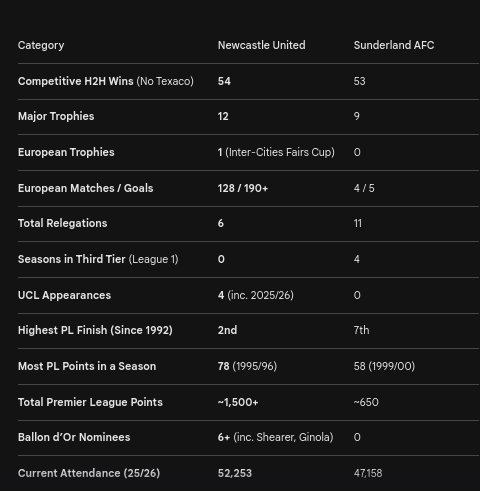Image resolution: width=480 pixels, height=491 pixels.
Task: Select the Seasons in Third Tier label
Action: point(98,259)
